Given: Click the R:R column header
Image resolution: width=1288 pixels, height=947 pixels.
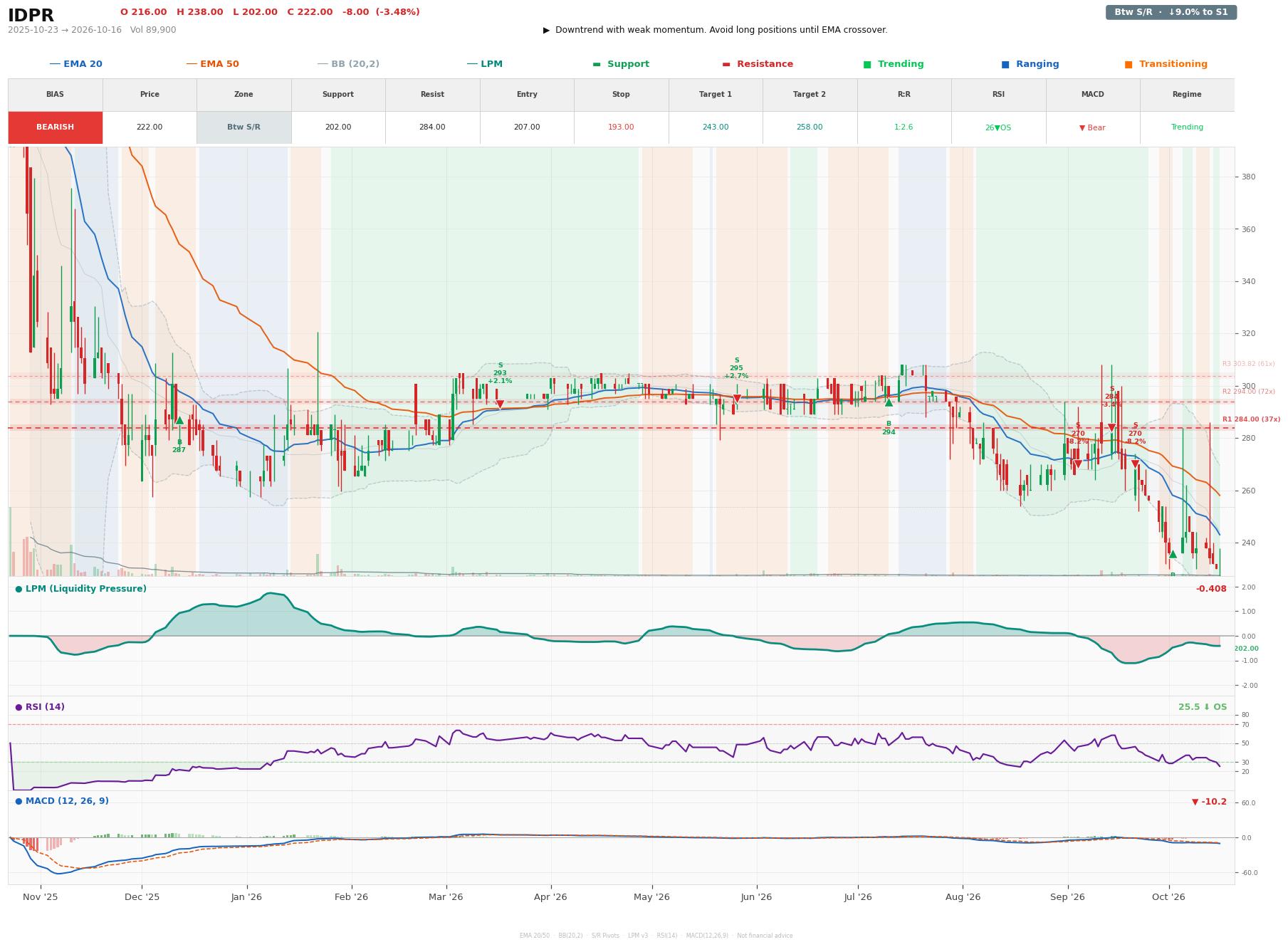Looking at the screenshot, I should point(904,95).
